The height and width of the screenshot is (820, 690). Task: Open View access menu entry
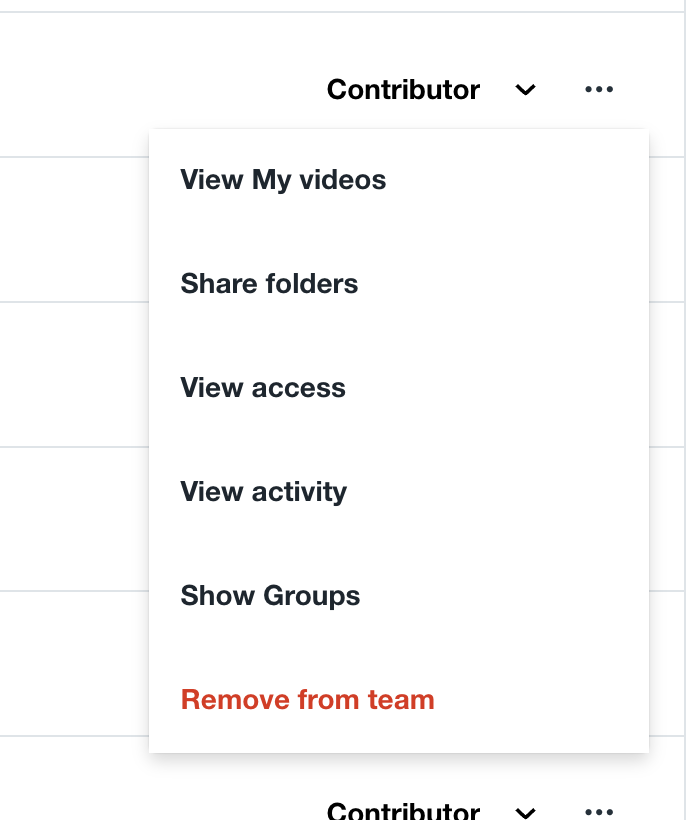[263, 388]
